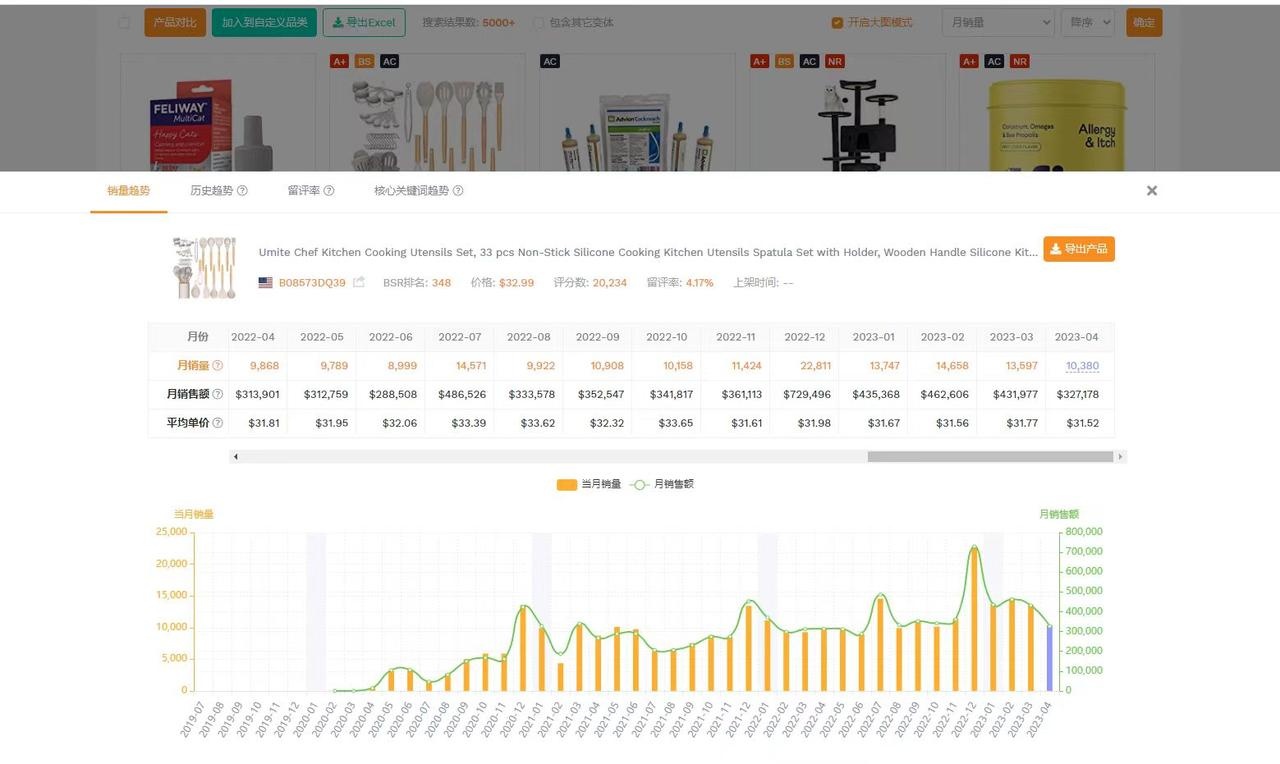This screenshot has height=764, width=1280.
Task: Export results with 导出Excel button
Action: tap(364, 22)
